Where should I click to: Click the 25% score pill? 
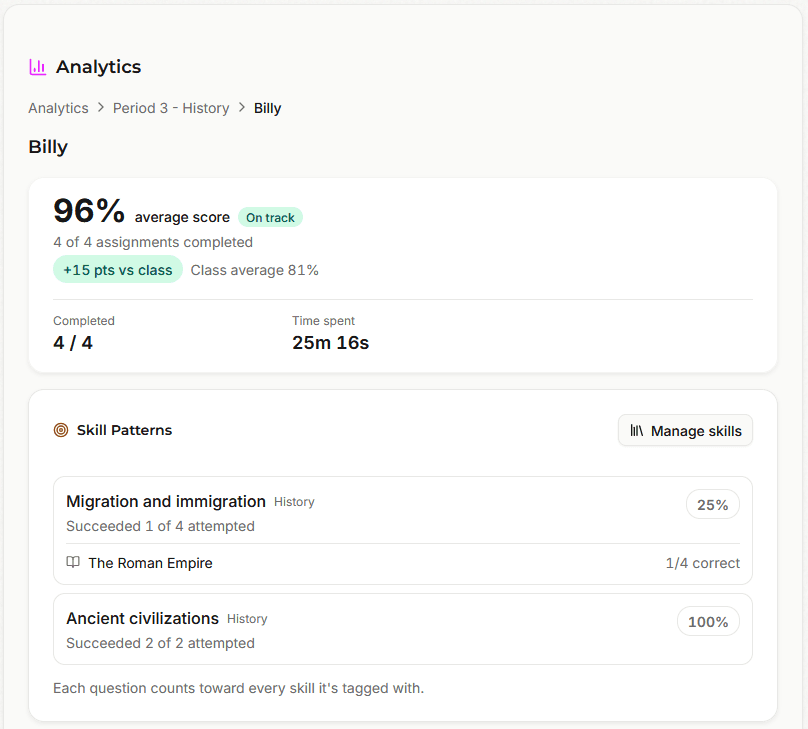[x=713, y=504]
